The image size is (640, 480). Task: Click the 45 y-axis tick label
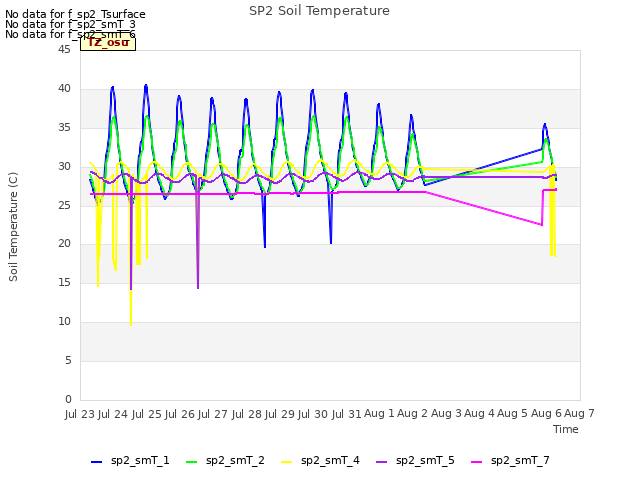[x=64, y=49]
